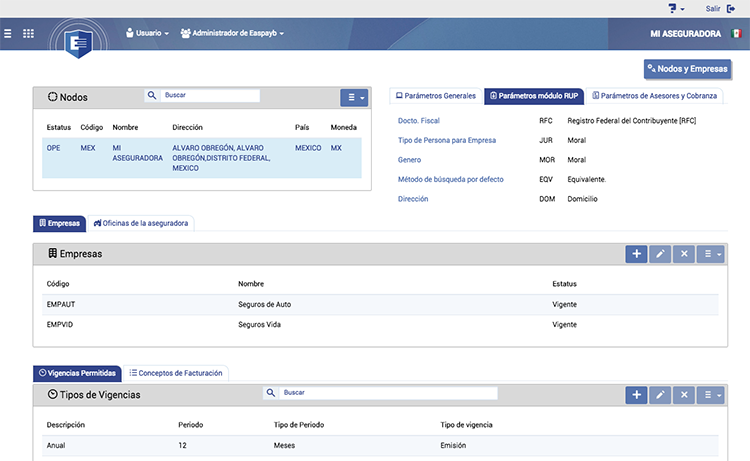The height and width of the screenshot is (461, 750).
Task: Click the Nodos search magnifier icon
Action: click(152, 95)
